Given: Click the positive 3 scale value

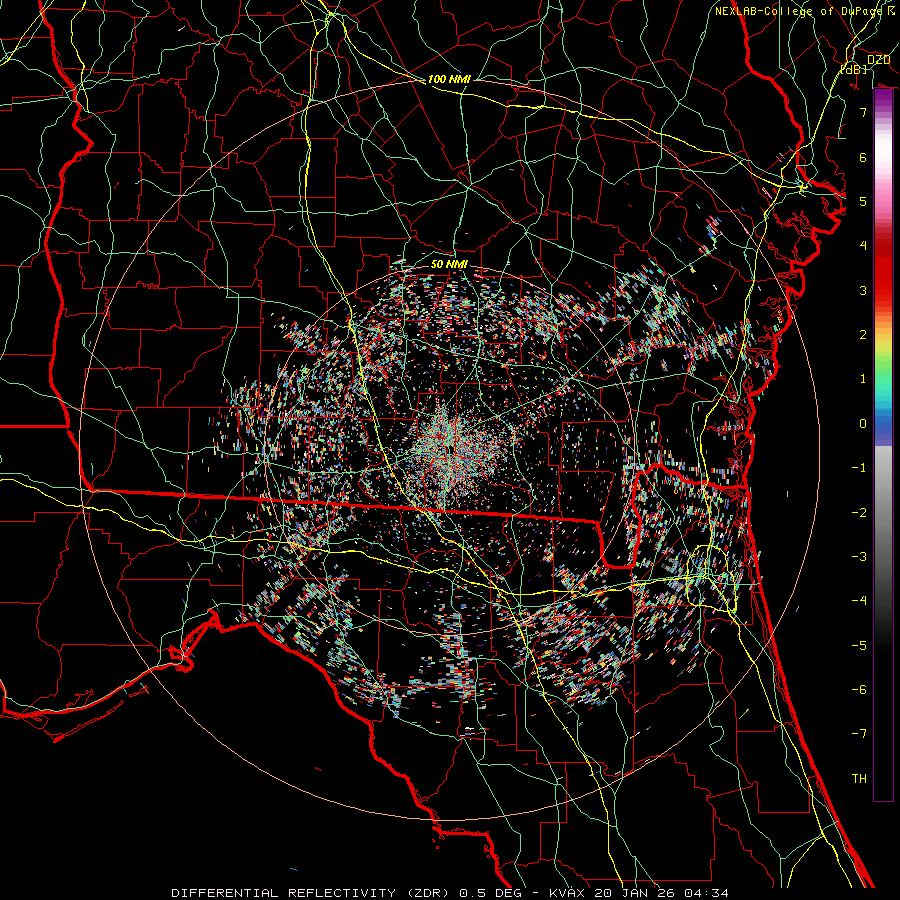Looking at the screenshot, I should tap(863, 290).
